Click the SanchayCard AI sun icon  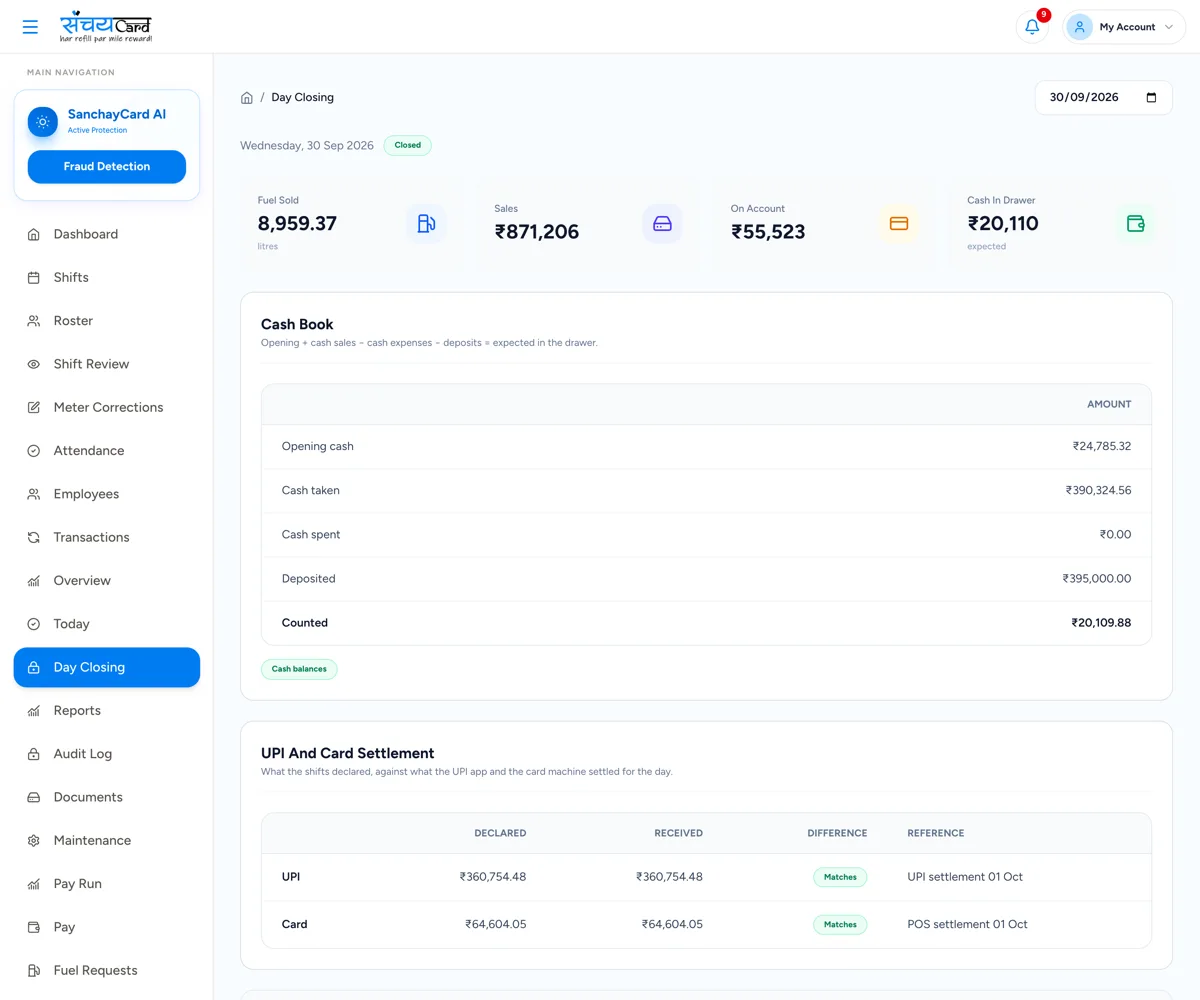pyautogui.click(x=43, y=122)
